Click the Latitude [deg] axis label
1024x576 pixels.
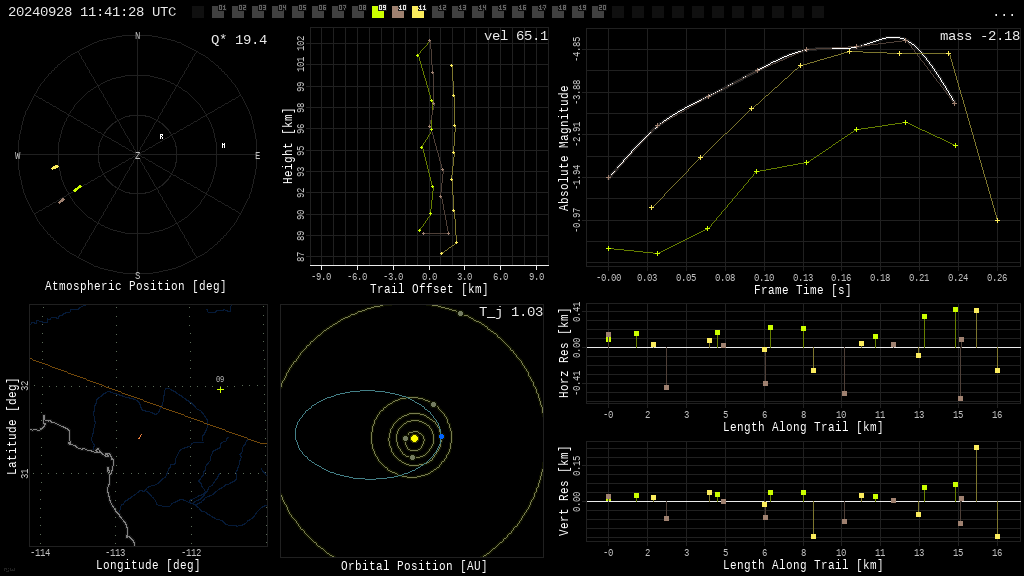[x=12, y=426]
